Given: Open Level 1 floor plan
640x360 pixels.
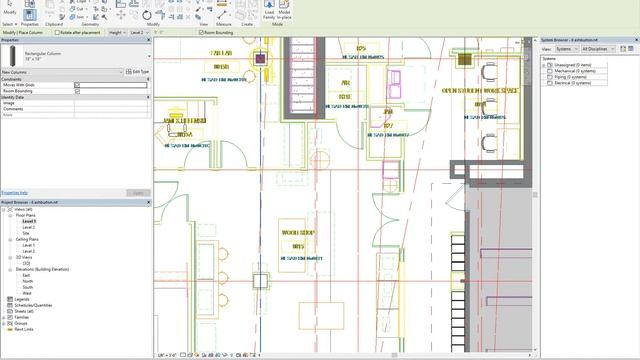Looking at the screenshot, I should (29, 221).
